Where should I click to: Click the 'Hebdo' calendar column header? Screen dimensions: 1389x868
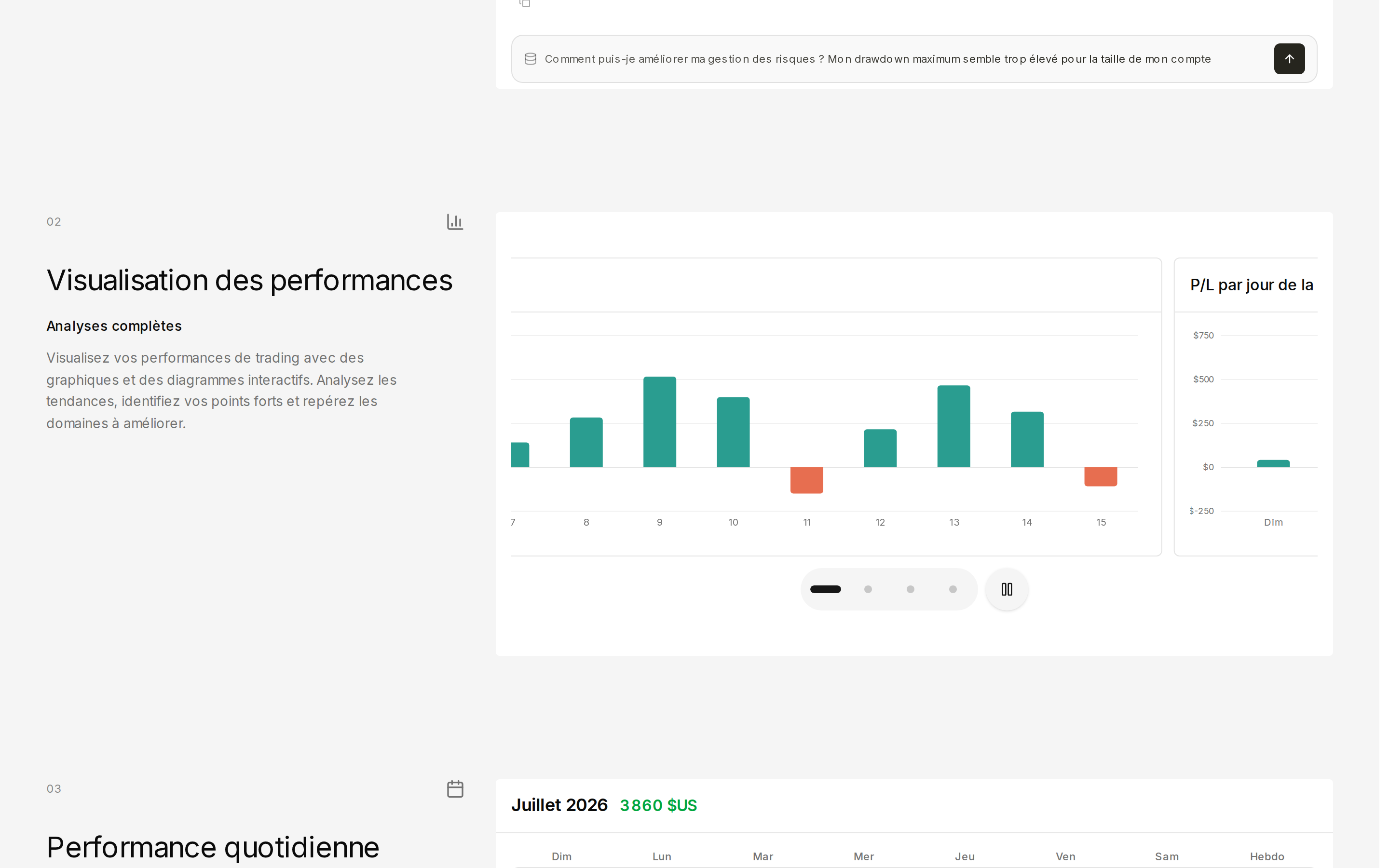tap(1267, 856)
